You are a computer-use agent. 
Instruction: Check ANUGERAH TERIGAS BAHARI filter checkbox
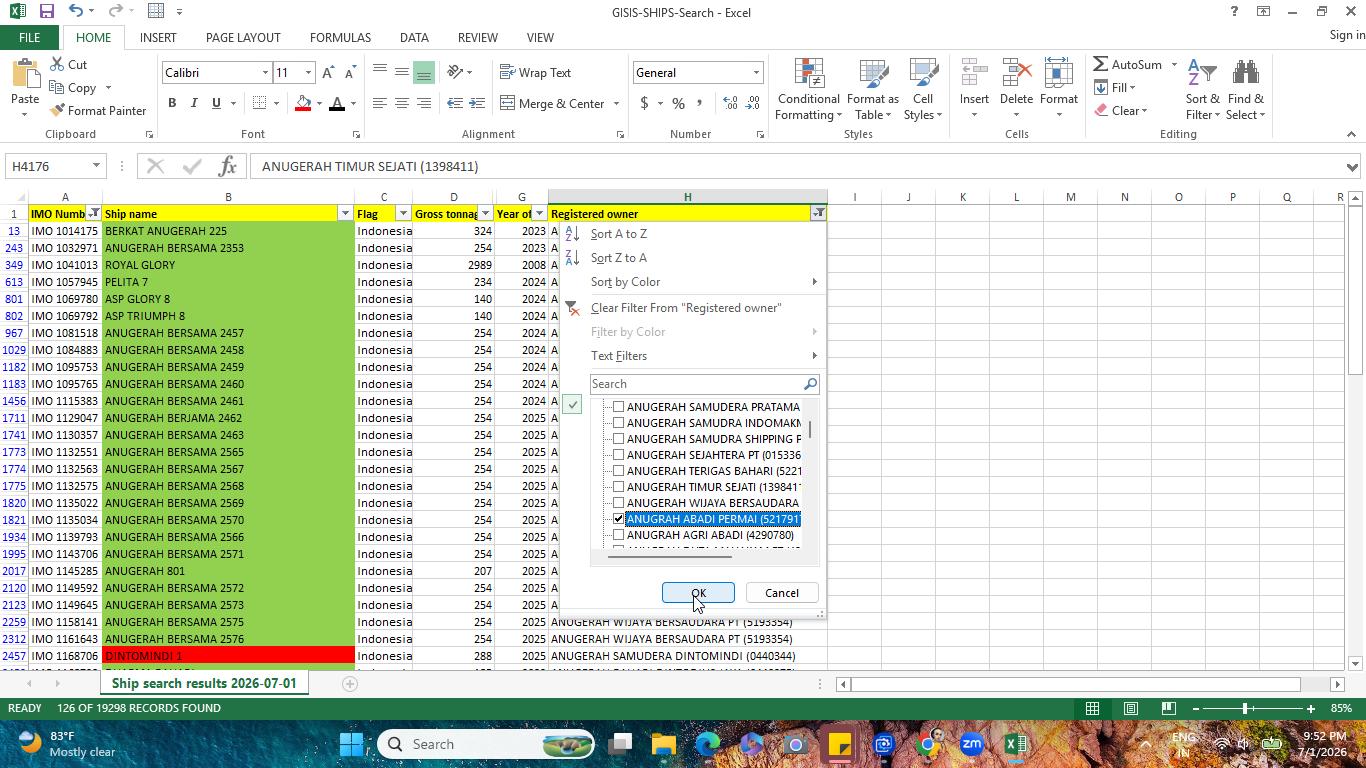[x=618, y=471]
